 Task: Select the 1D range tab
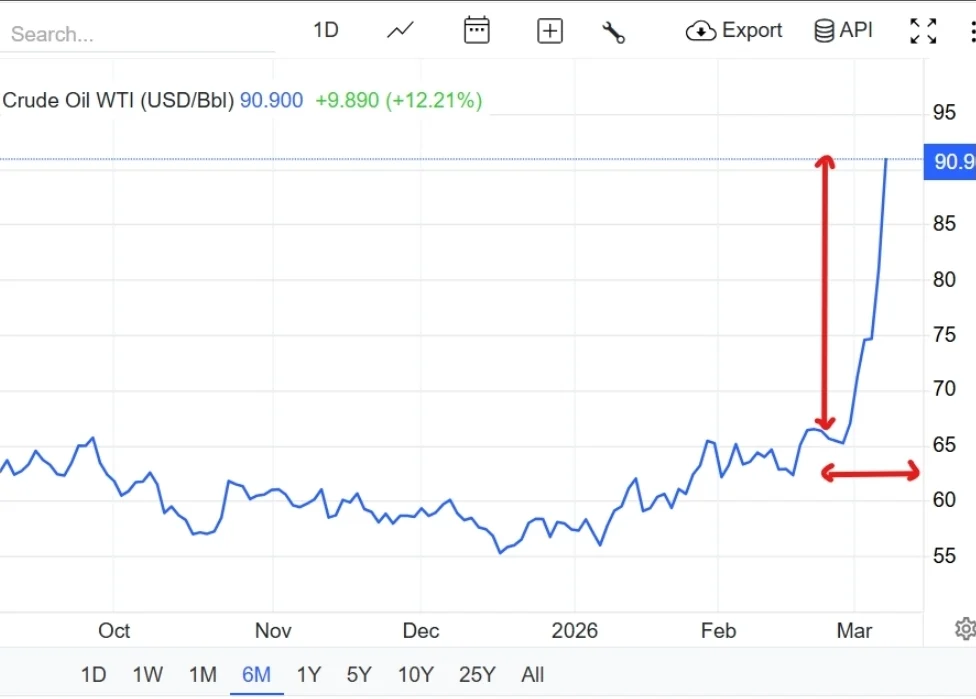(x=93, y=674)
